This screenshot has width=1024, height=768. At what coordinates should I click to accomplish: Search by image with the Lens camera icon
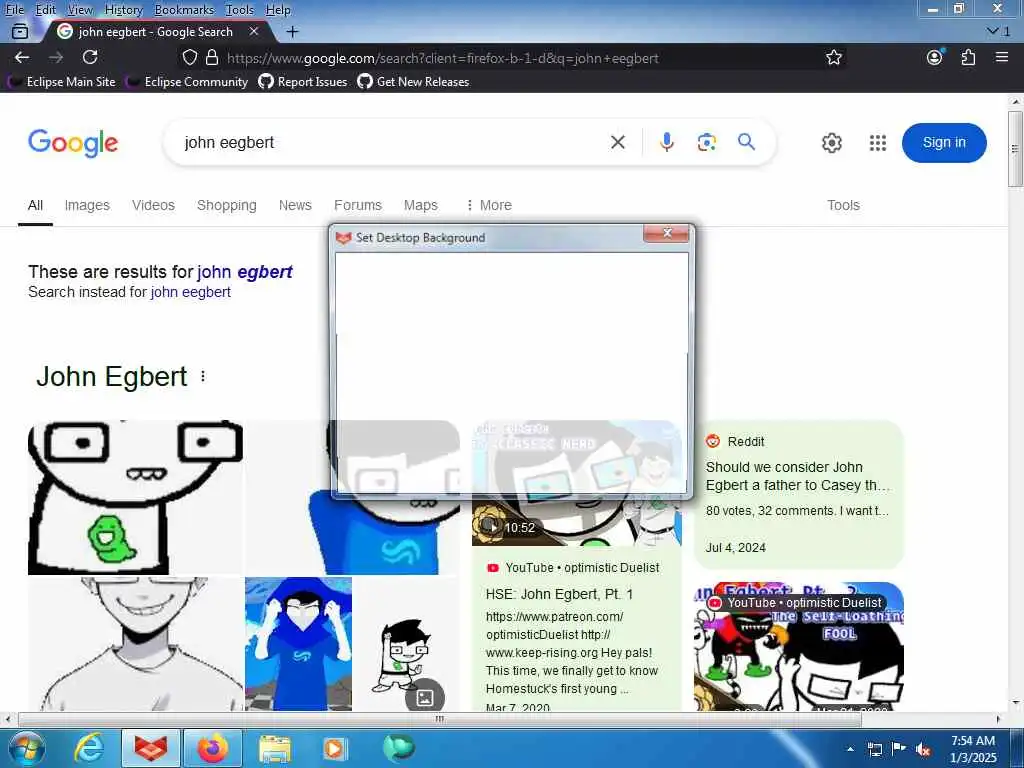coord(707,142)
